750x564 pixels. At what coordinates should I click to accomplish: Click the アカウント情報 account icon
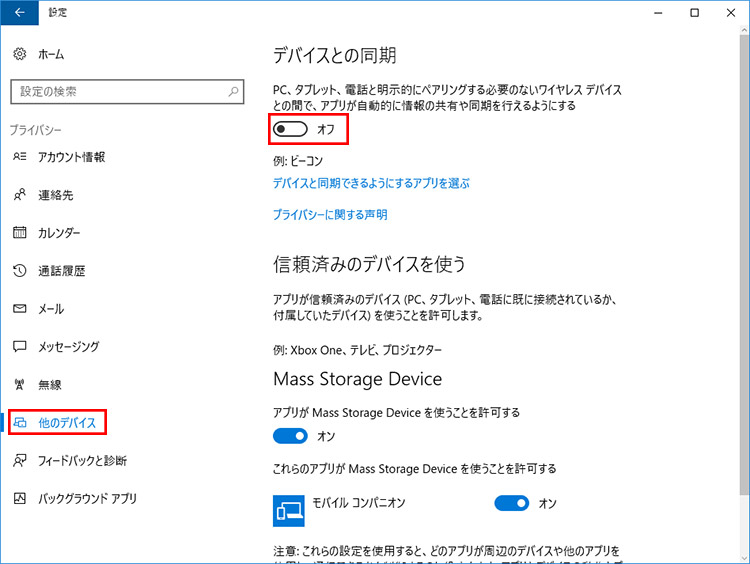[x=20, y=156]
